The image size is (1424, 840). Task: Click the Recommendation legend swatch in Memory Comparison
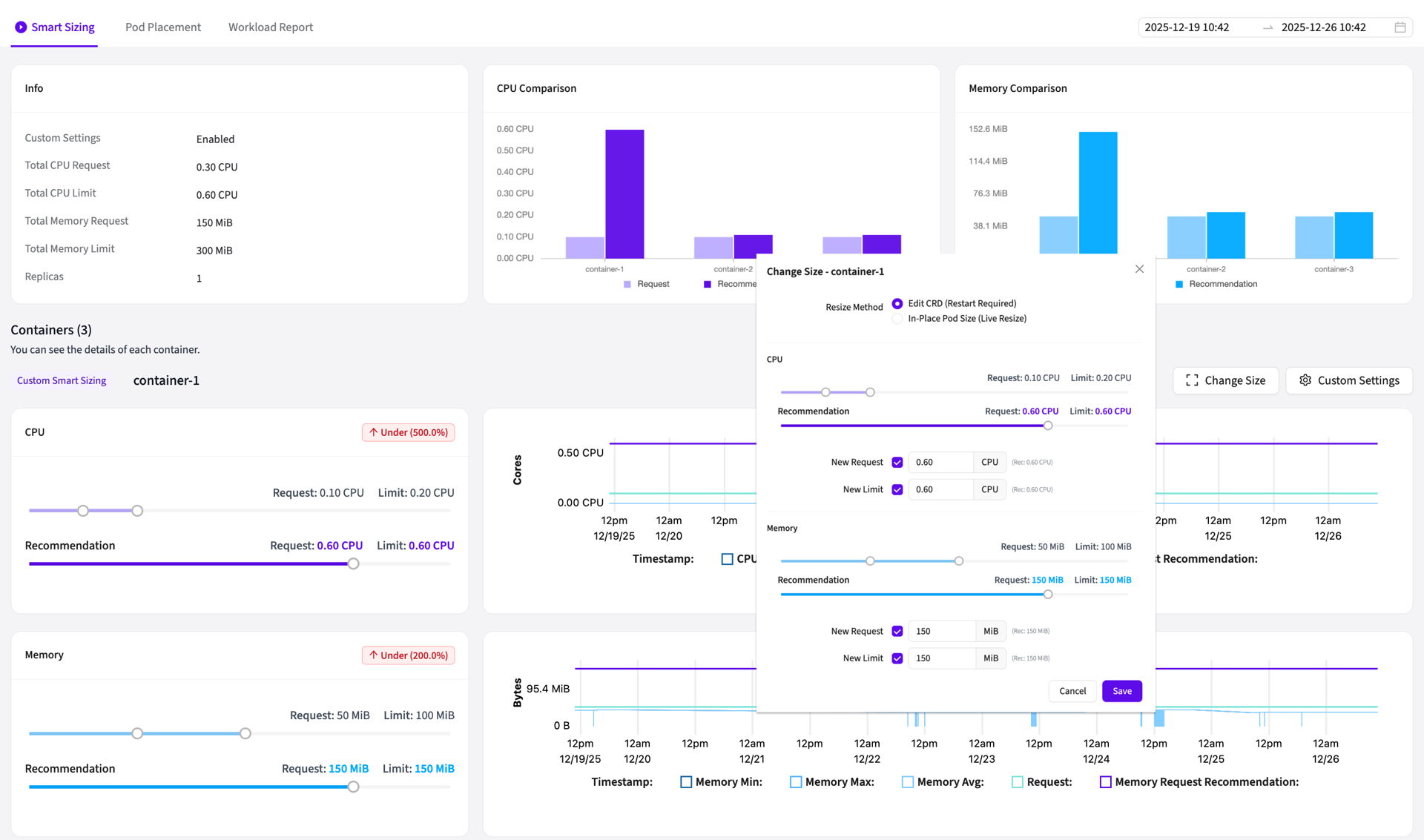coord(1179,284)
